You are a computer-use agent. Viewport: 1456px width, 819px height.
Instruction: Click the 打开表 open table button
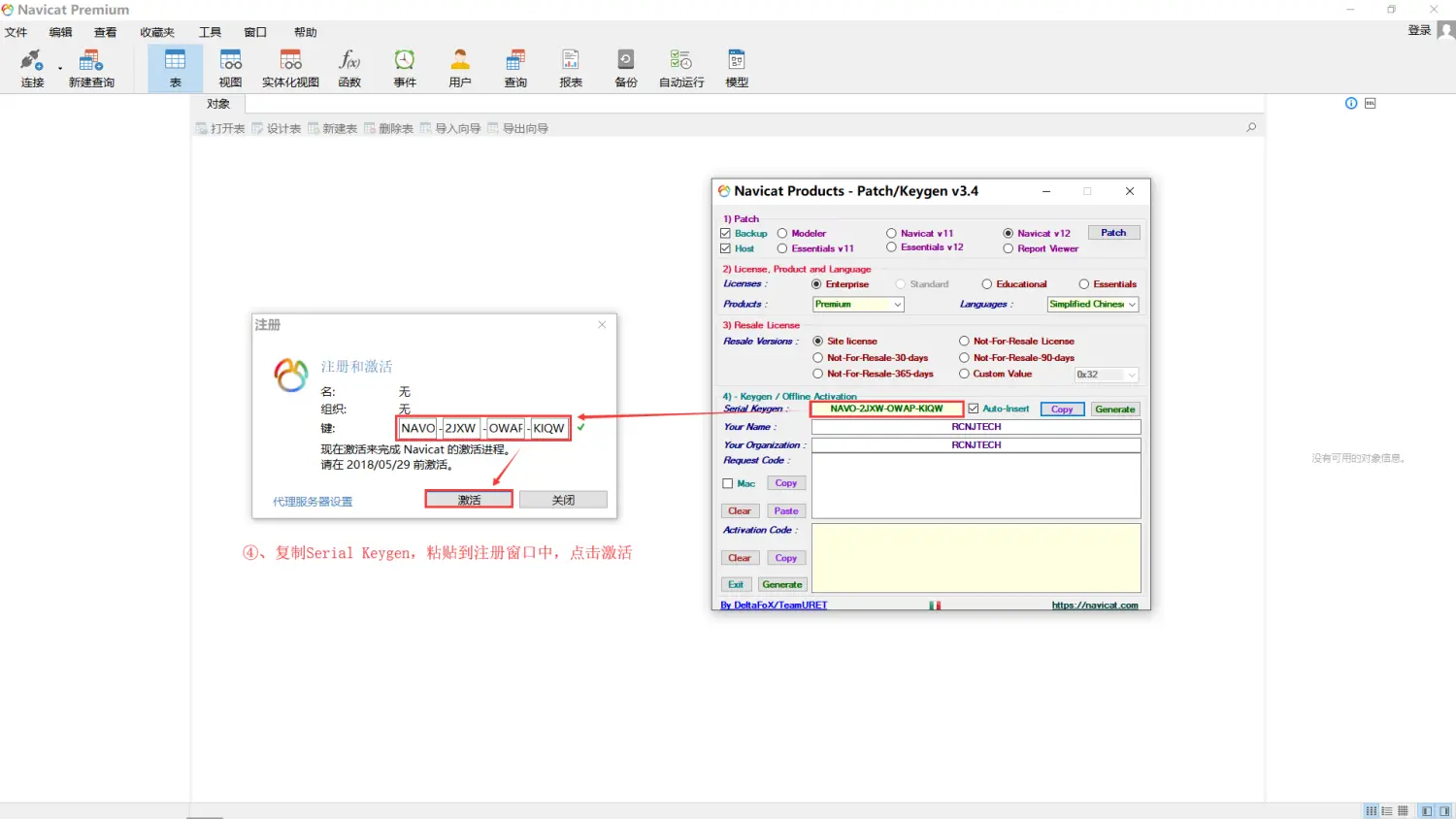click(220, 128)
